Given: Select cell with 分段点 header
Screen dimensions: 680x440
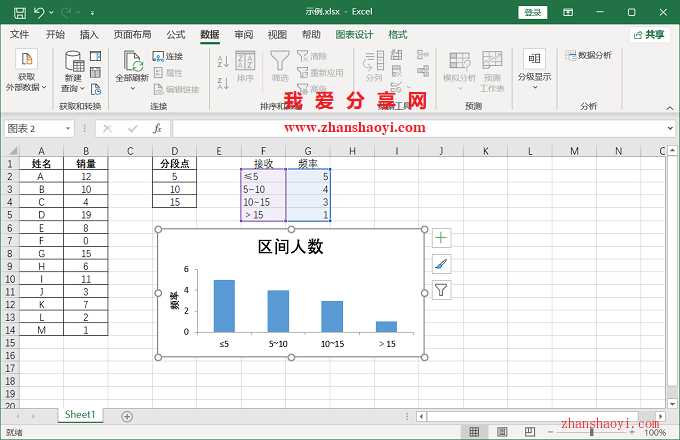Looking at the screenshot, I should pos(174,164).
